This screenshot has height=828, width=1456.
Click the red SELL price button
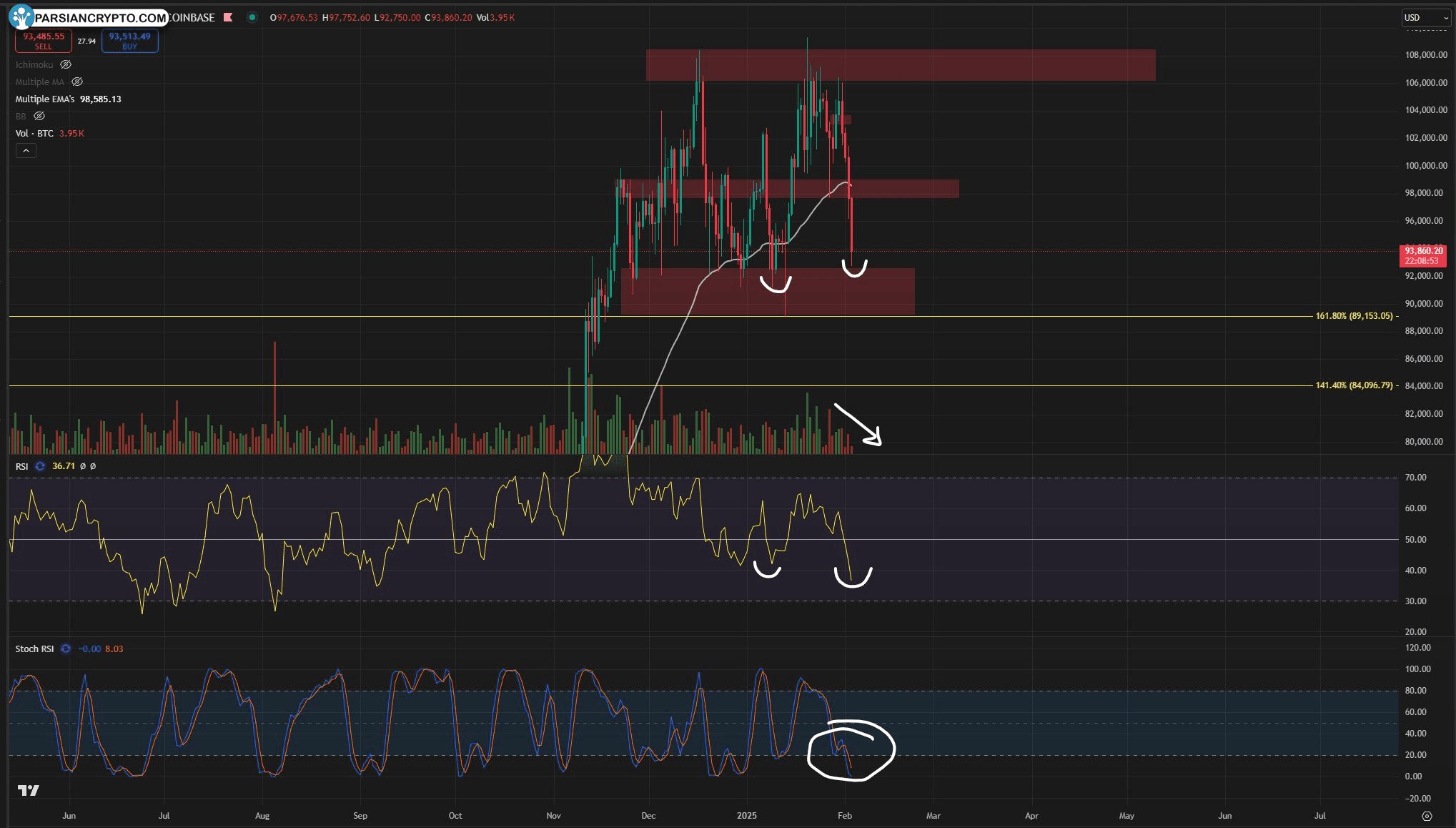(44, 41)
